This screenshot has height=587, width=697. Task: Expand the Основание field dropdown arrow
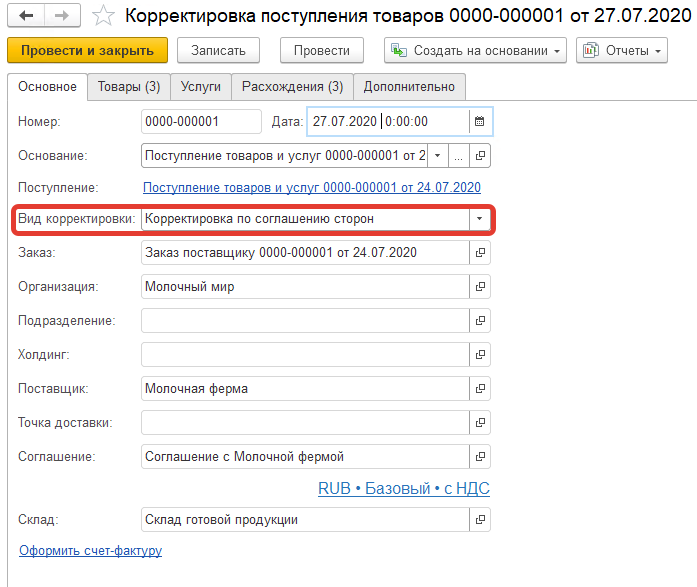(437, 156)
